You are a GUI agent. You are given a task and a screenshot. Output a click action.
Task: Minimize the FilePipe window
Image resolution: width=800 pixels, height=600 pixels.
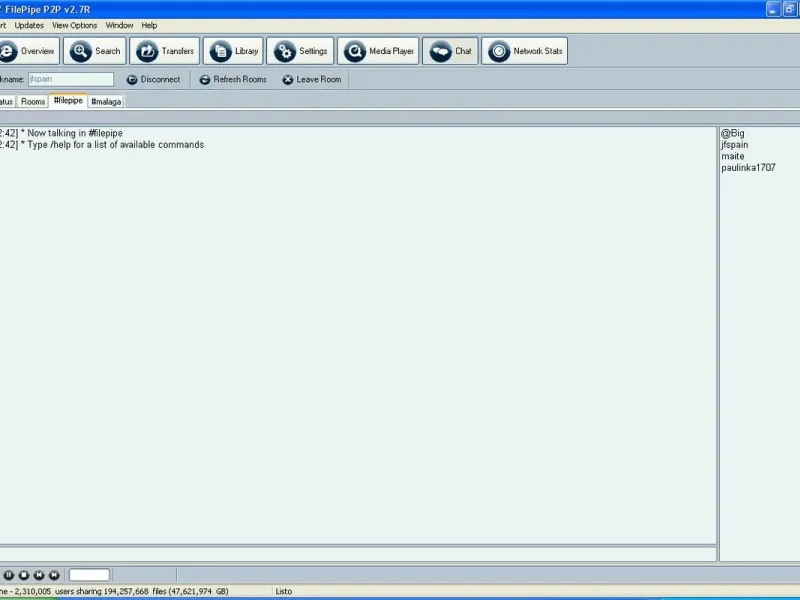[773, 9]
